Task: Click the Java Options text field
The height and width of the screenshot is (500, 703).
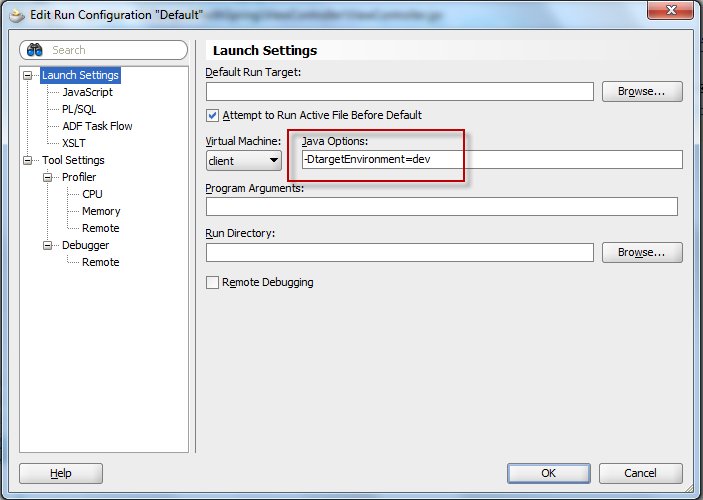Action: 492,160
